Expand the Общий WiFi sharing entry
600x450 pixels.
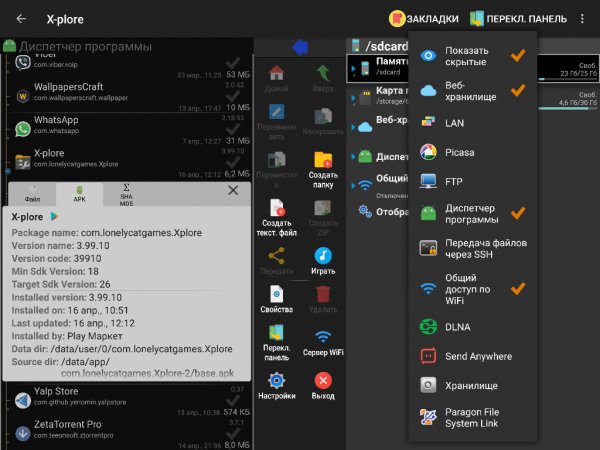click(x=353, y=186)
